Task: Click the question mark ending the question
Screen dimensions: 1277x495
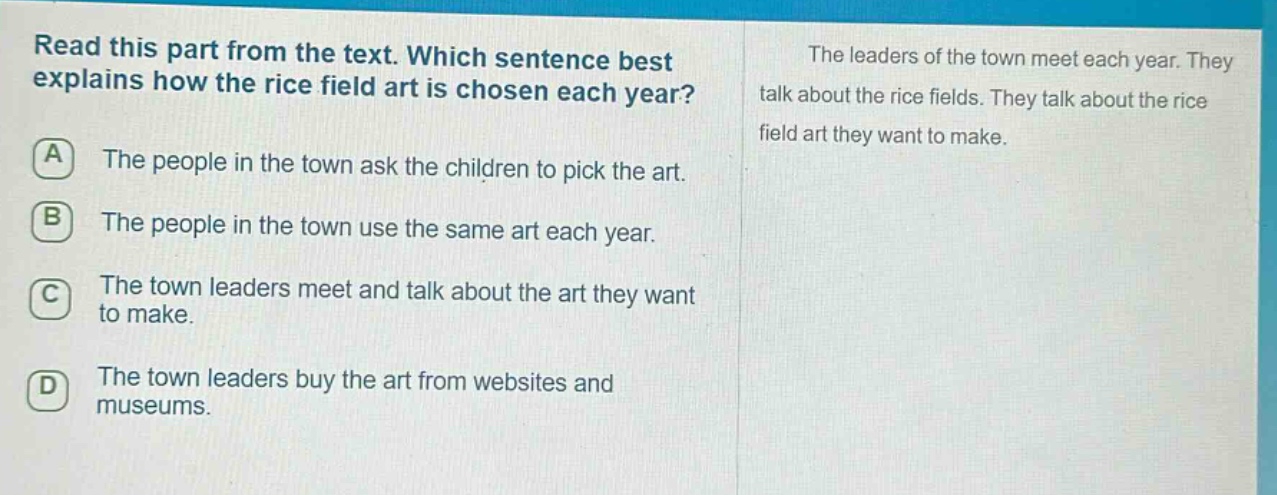Action: click(x=689, y=88)
